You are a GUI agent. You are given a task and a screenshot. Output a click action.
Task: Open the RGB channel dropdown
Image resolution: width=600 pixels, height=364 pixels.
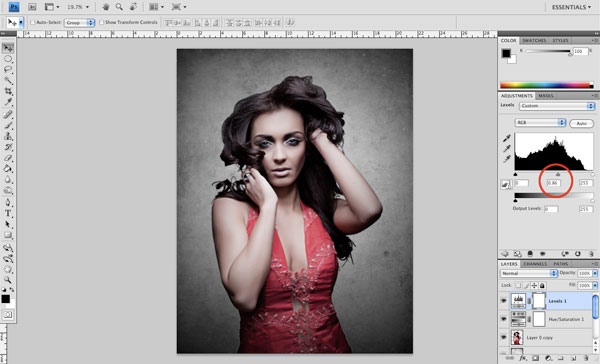tap(540, 122)
